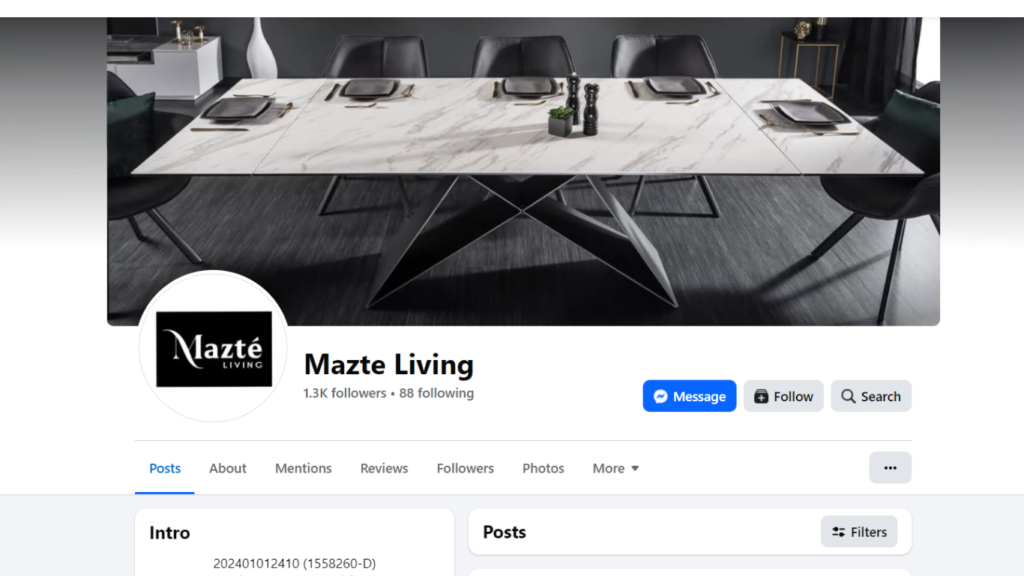Expand the More dropdown arrow
Image resolution: width=1024 pixels, height=576 pixels.
click(635, 468)
